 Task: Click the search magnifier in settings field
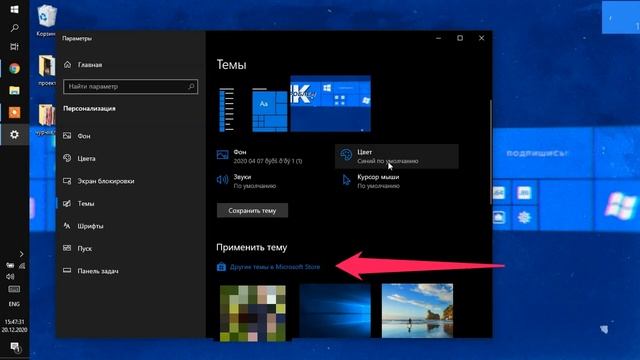click(x=191, y=87)
